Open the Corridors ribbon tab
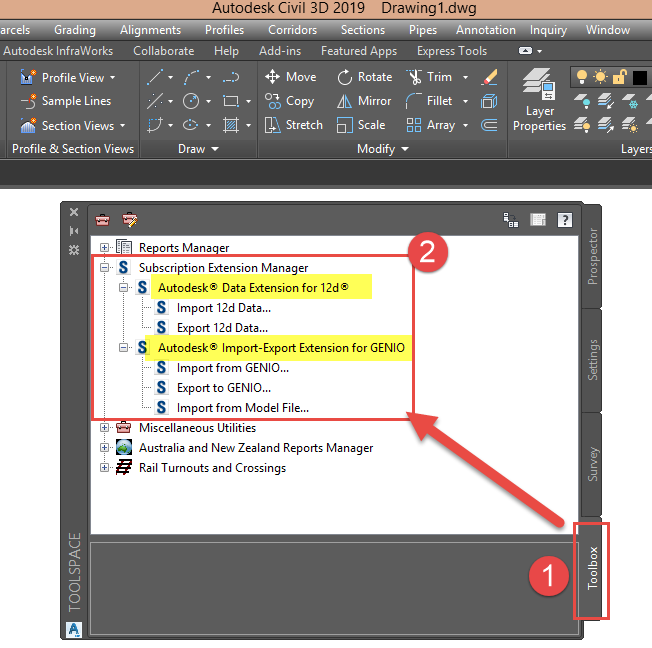652x648 pixels. coord(293,30)
